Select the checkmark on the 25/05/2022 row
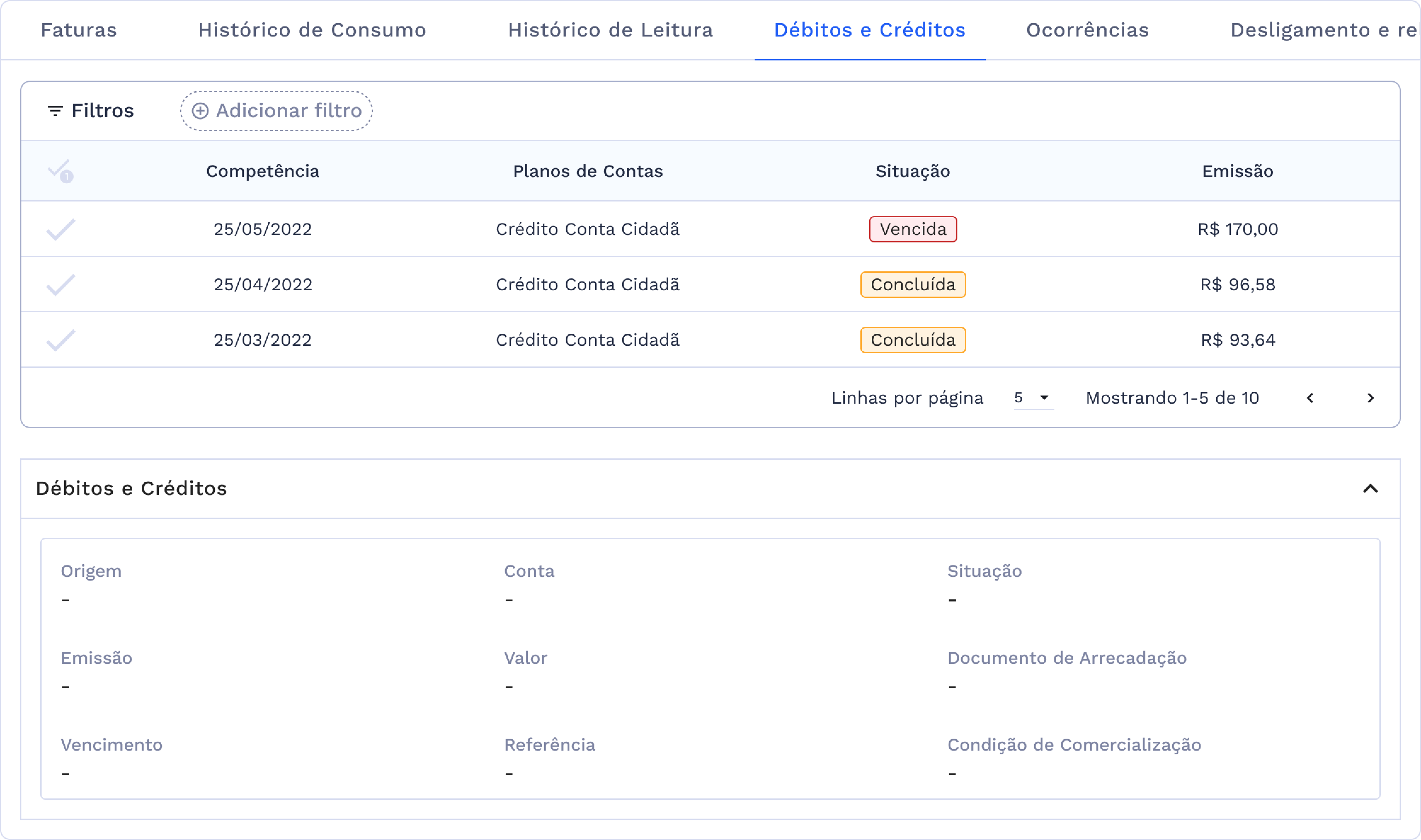Image resolution: width=1421 pixels, height=840 pixels. pos(60,229)
